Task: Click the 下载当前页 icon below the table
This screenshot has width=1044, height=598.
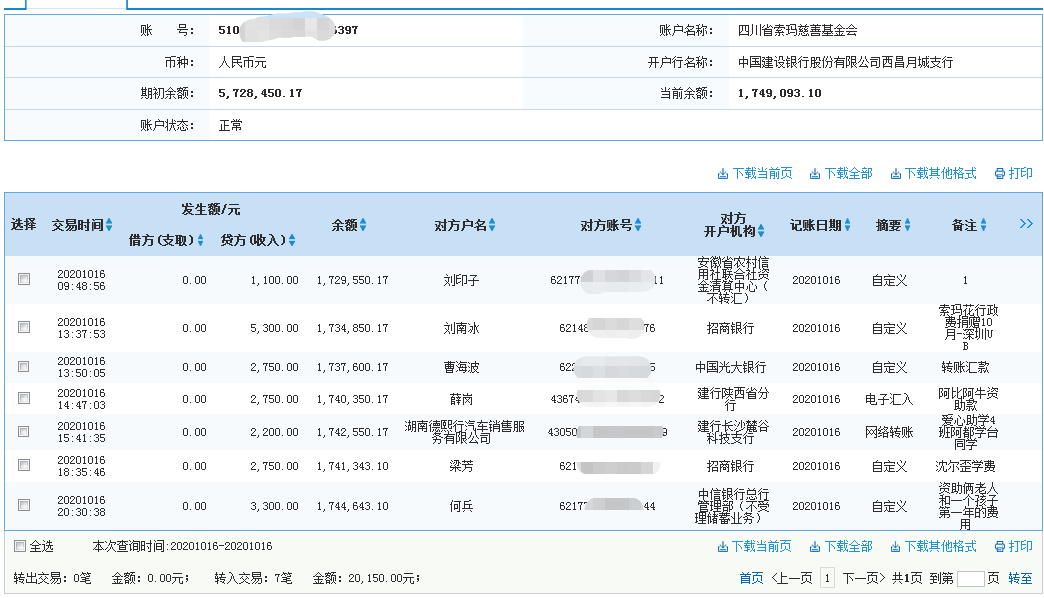Action: pos(721,546)
